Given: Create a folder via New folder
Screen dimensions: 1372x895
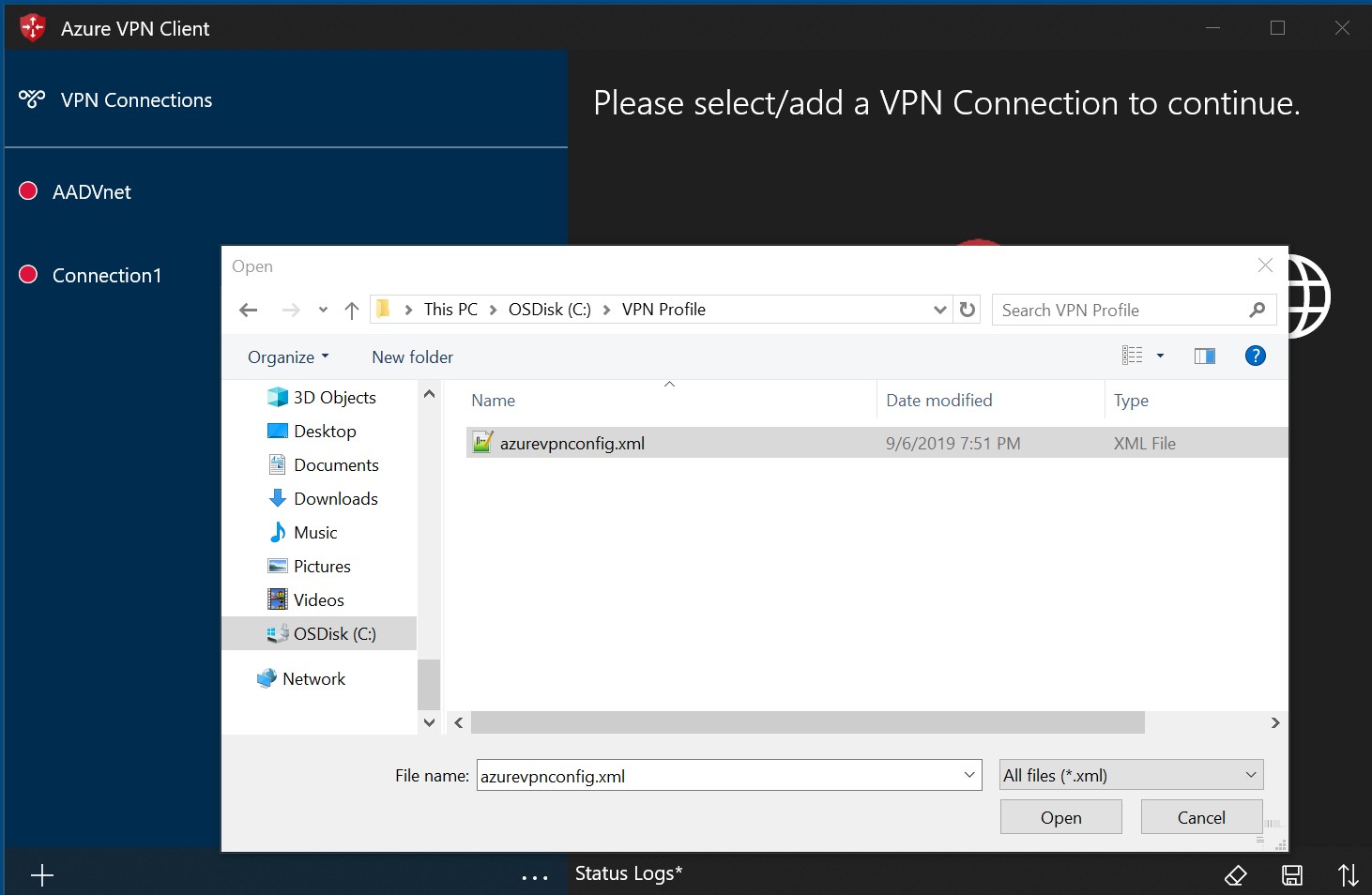Looking at the screenshot, I should 412,356.
